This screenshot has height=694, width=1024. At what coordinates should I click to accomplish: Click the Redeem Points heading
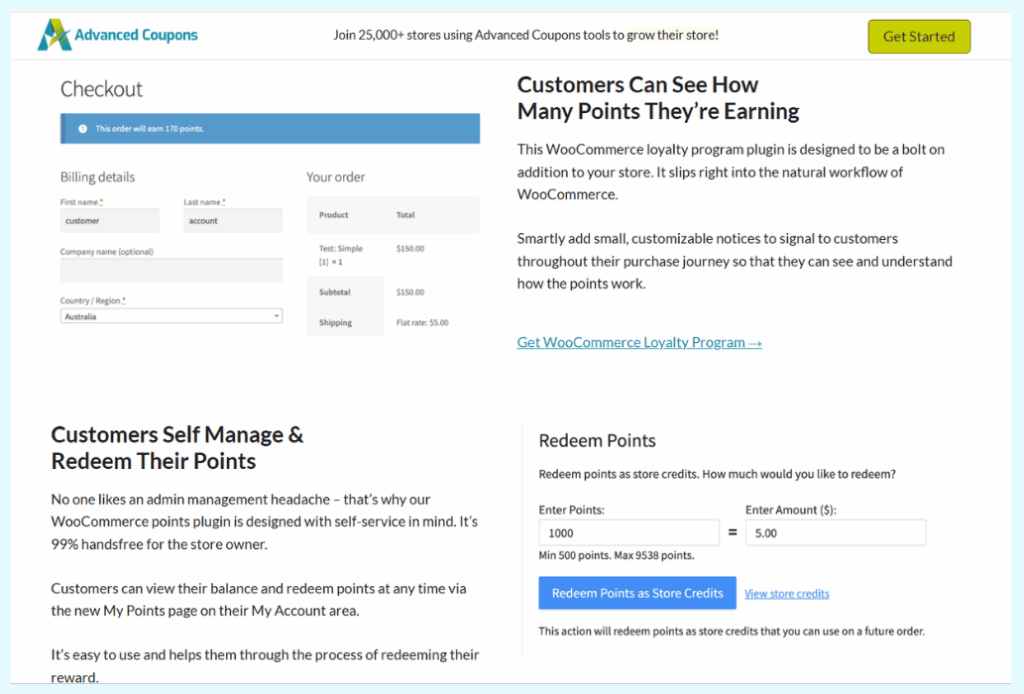pos(597,440)
